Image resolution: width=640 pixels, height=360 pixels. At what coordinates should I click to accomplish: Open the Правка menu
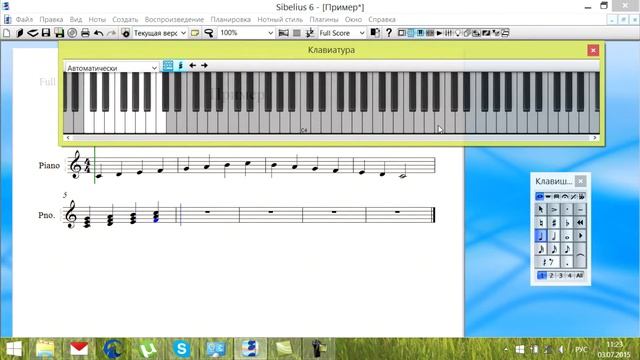[x=51, y=19]
